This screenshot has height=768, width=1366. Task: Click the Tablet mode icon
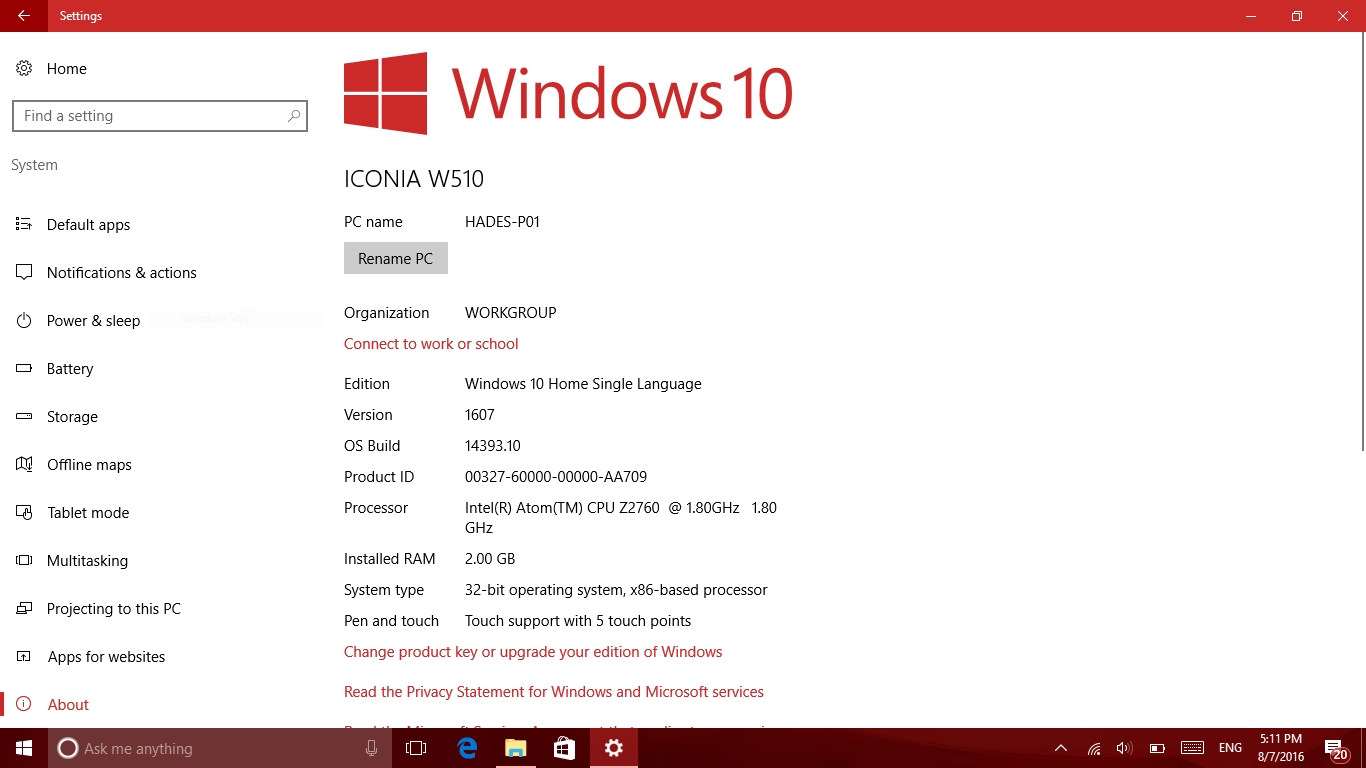click(x=24, y=512)
